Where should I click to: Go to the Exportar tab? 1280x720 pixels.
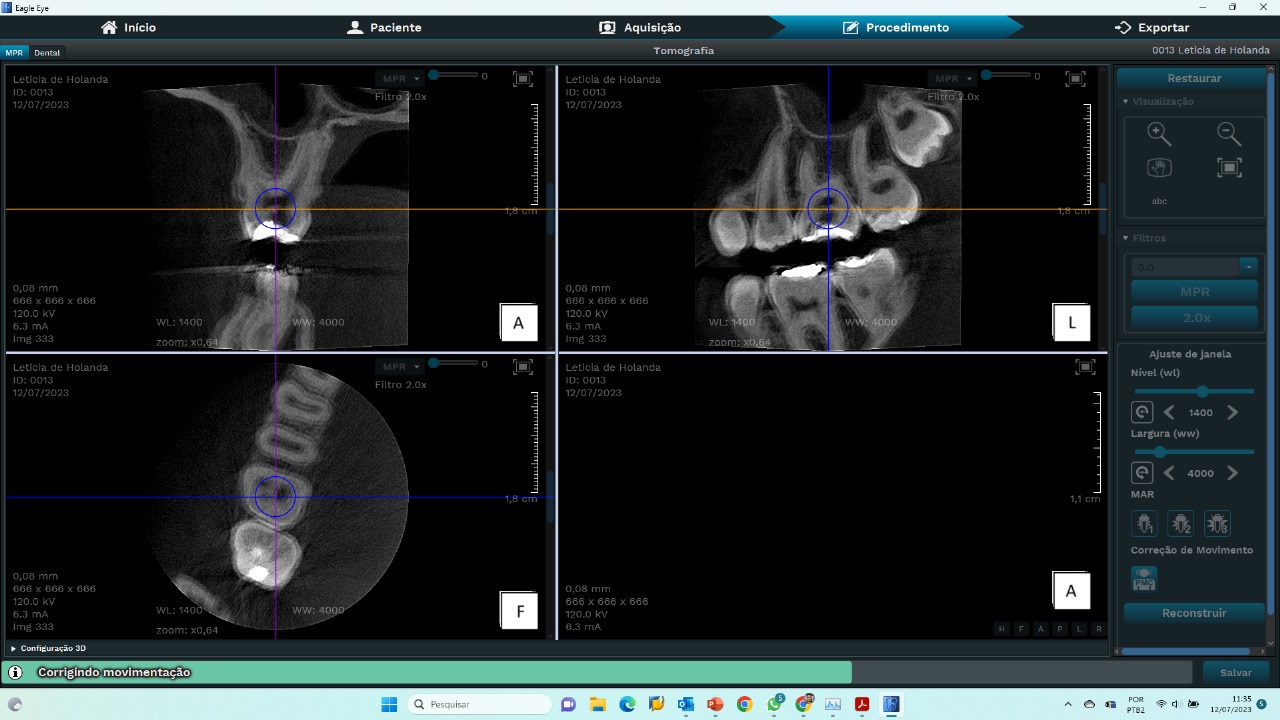[1152, 28]
